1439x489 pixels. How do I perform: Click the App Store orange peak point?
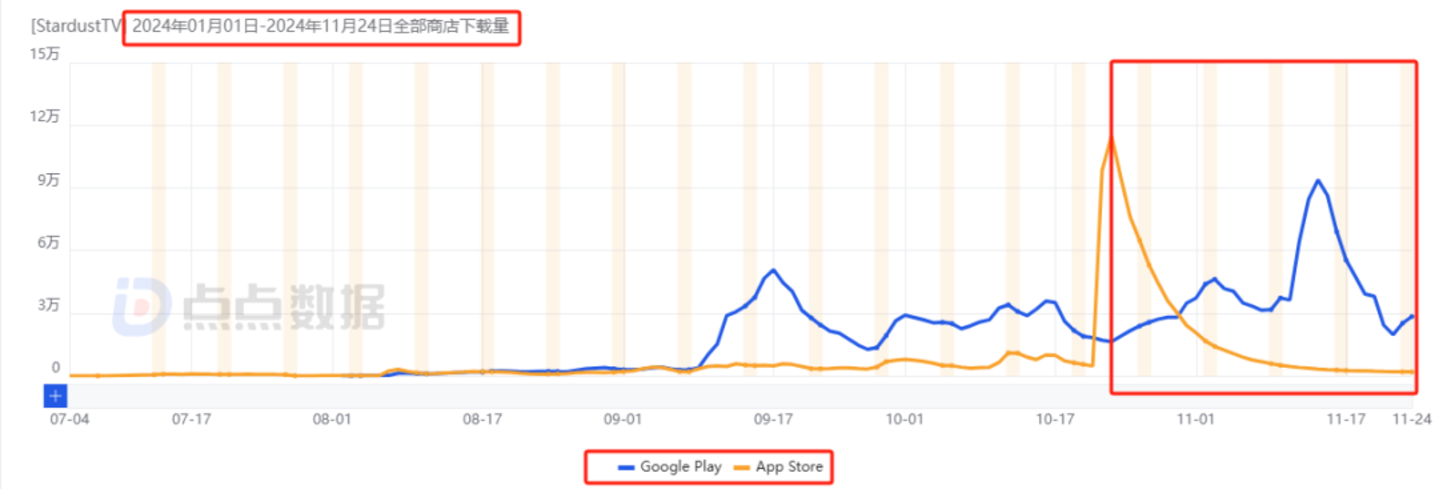coord(1111,138)
